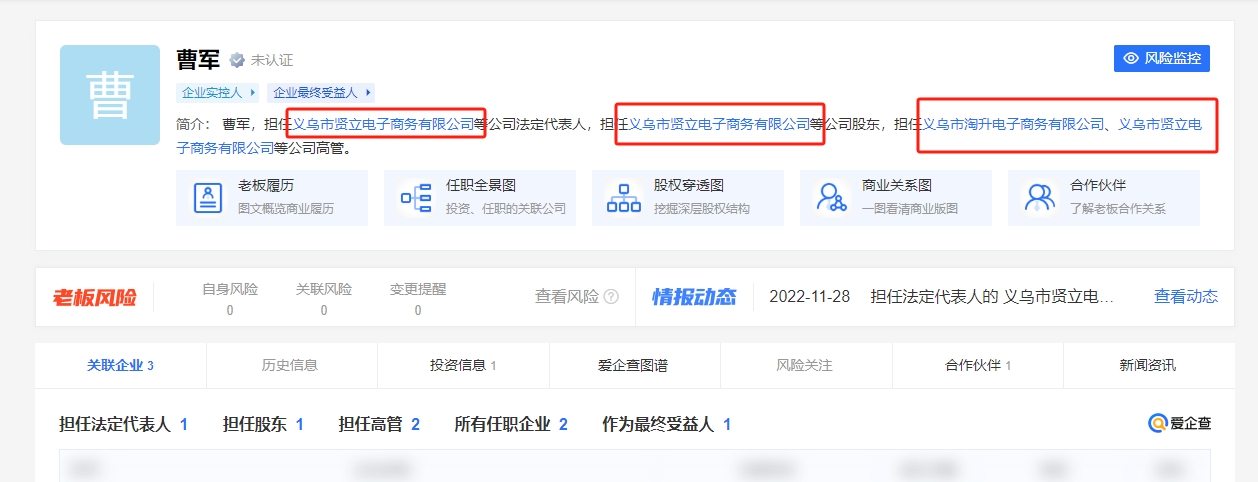Select the 变更提醒 count

pyautogui.click(x=418, y=310)
